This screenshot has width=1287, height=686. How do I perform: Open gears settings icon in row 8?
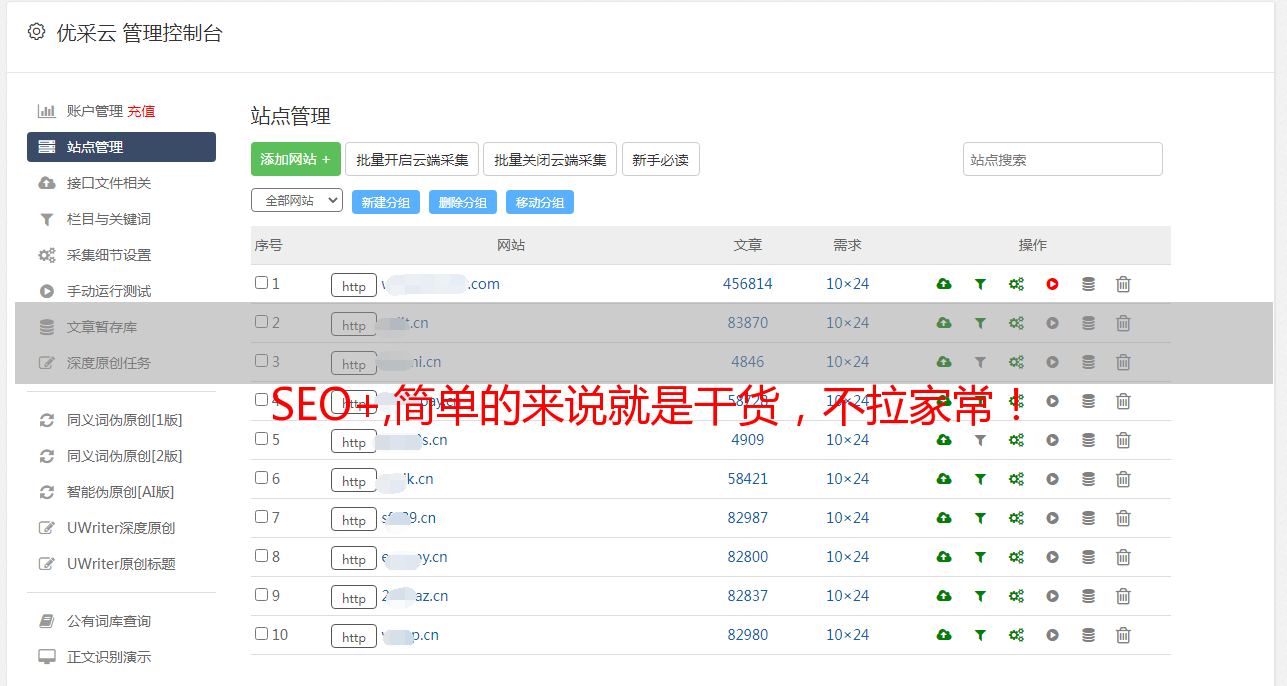tap(1016, 557)
